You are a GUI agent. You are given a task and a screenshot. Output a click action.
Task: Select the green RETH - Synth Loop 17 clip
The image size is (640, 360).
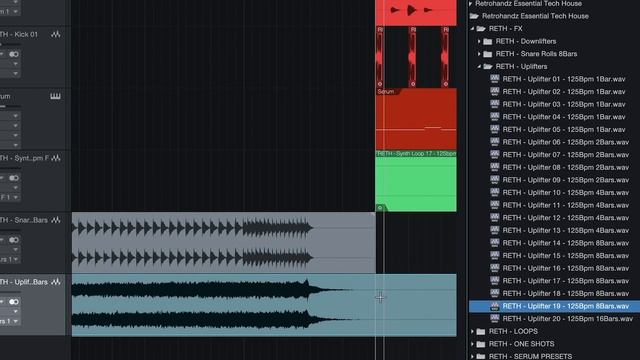tap(416, 181)
